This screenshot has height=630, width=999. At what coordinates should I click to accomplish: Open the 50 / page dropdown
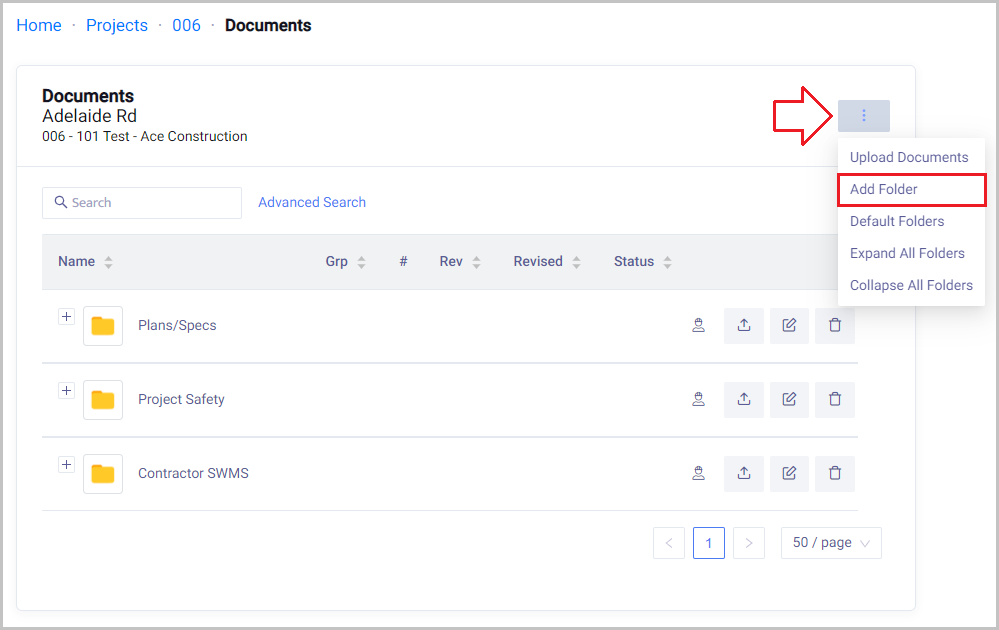(x=831, y=543)
